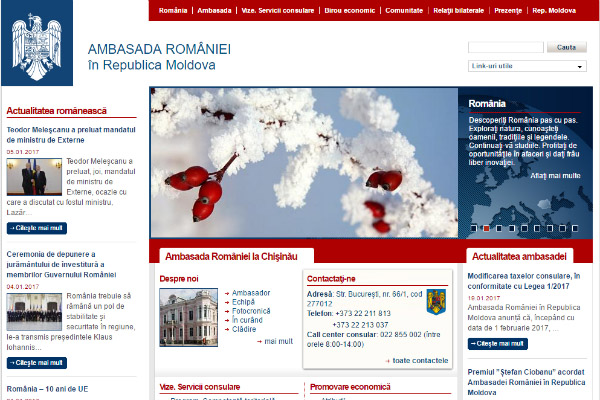The width and height of the screenshot is (600, 400).
Task: Select the second slideshow indicator dot
Action: 486,227
